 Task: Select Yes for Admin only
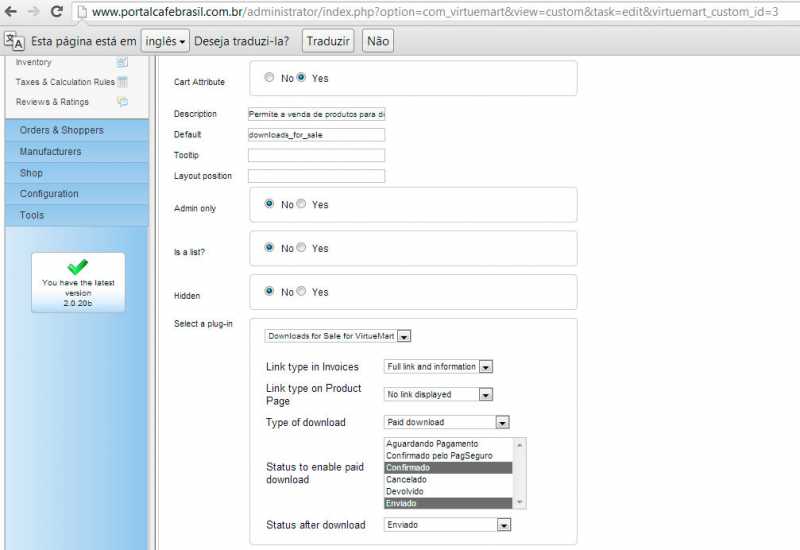click(301, 204)
